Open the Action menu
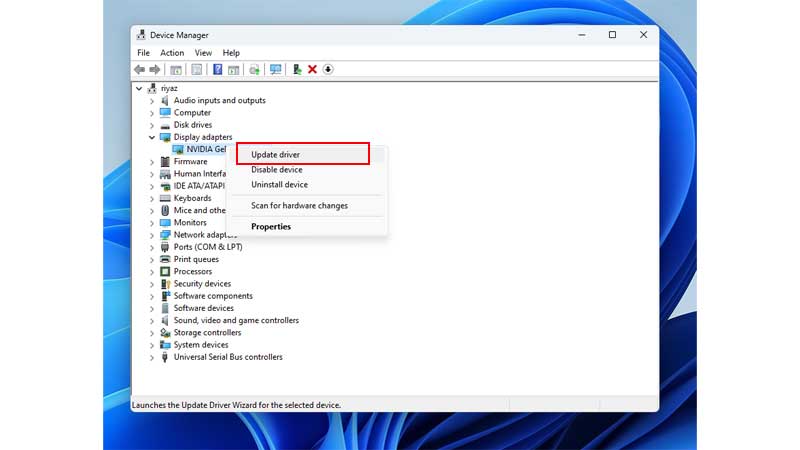The height and width of the screenshot is (450, 800). click(172, 53)
